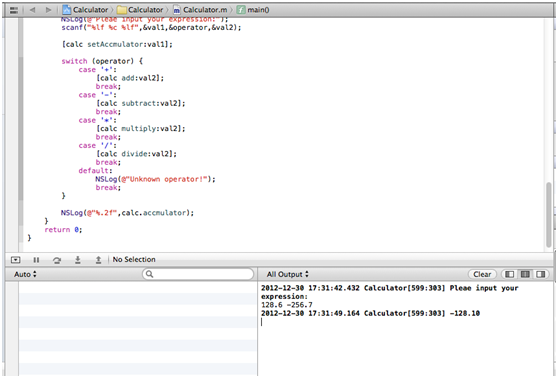Image resolution: width=558 pixels, height=378 pixels.
Task: Click the '[calc add:val2];' code line
Action: (130, 78)
